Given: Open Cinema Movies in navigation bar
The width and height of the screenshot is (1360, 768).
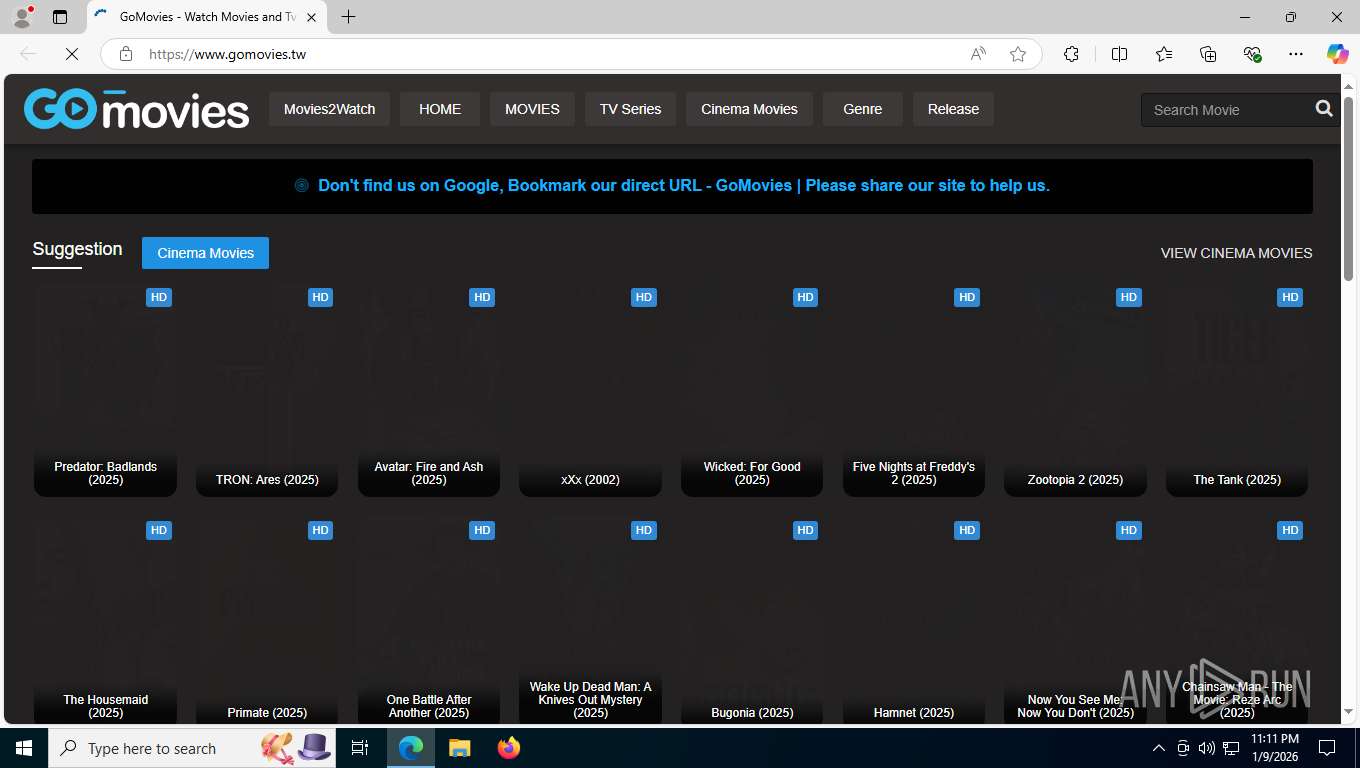Looking at the screenshot, I should 749,109.
